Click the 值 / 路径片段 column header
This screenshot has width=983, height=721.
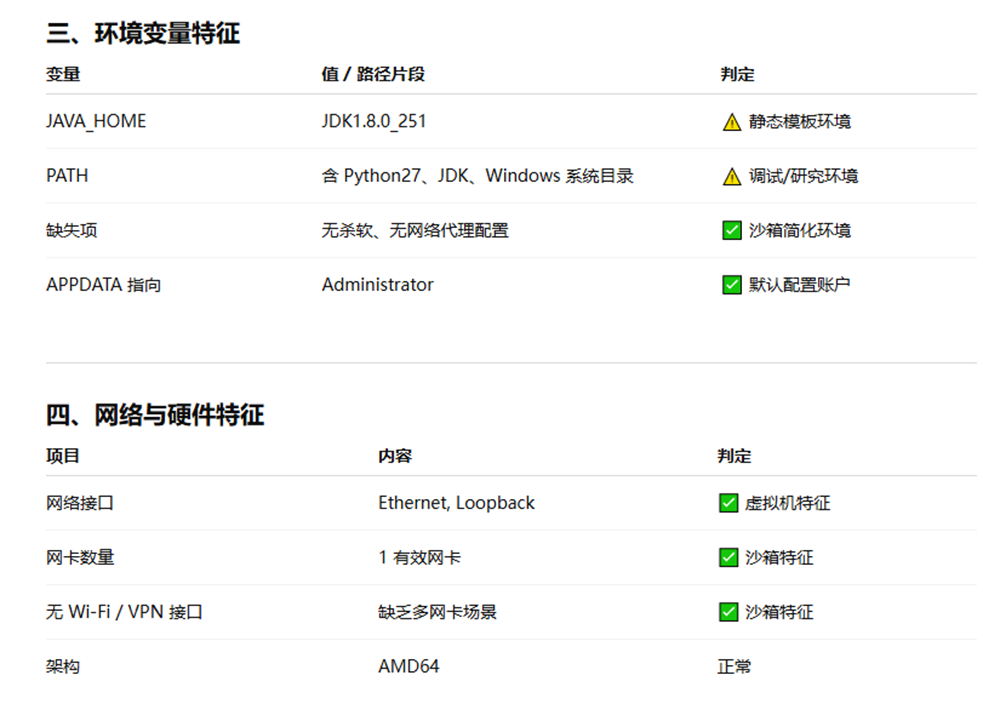pos(373,74)
